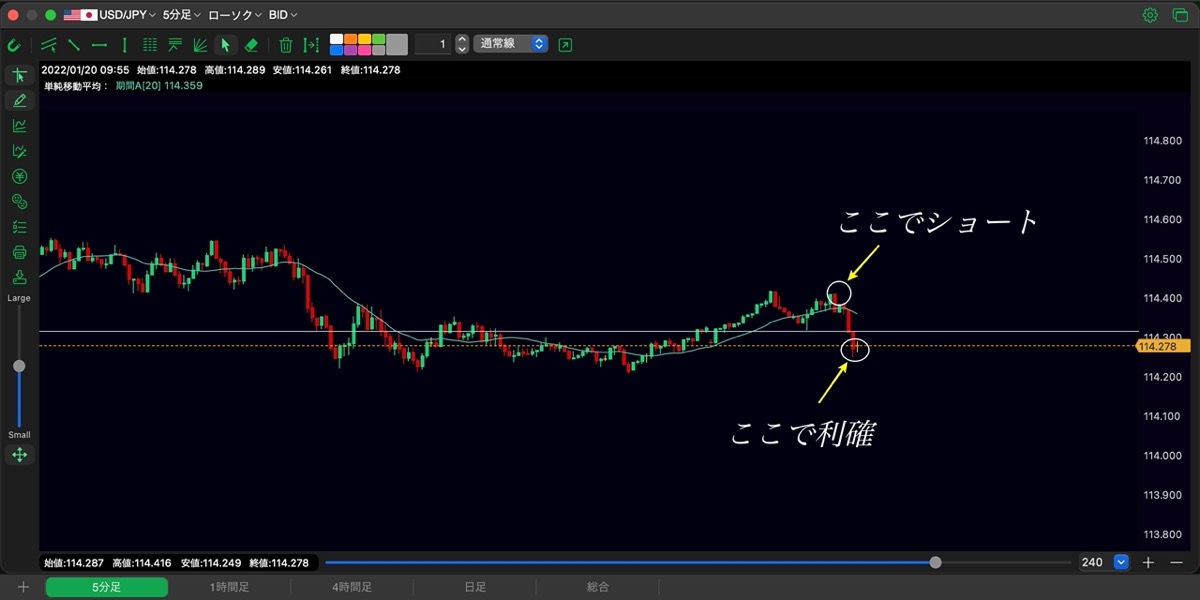Pick the orange color swatch
This screenshot has height=600, width=1200.
click(x=350, y=40)
